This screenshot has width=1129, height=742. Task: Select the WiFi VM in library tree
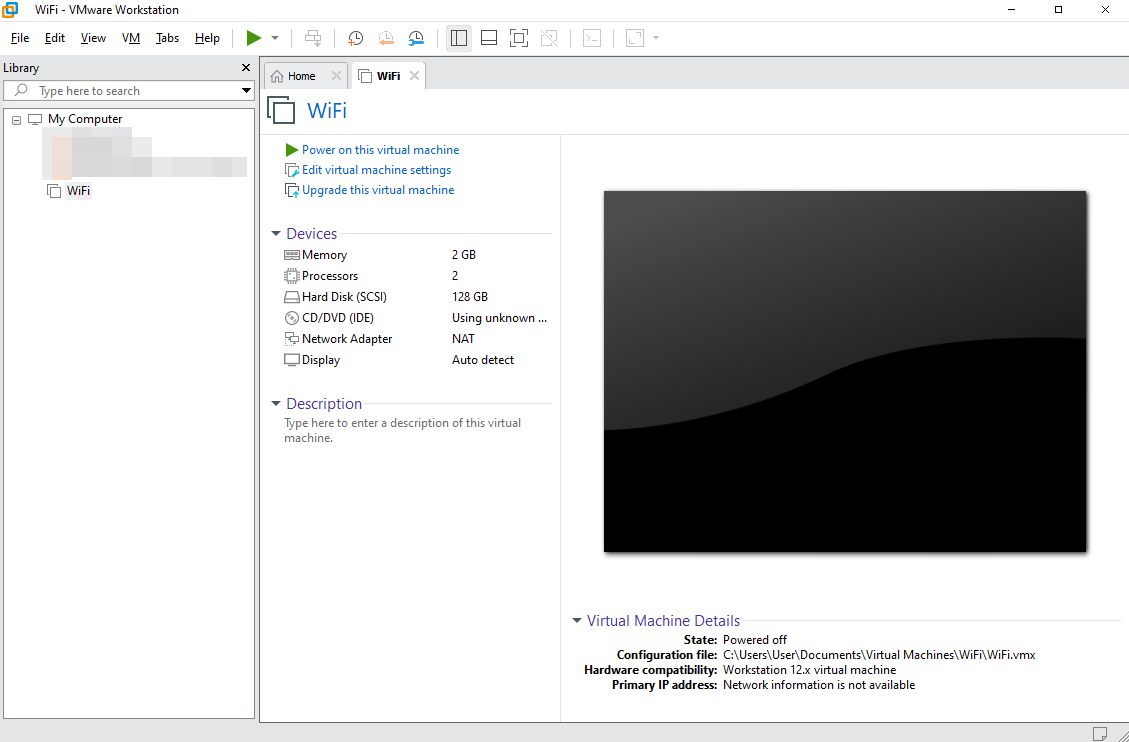[x=78, y=191]
